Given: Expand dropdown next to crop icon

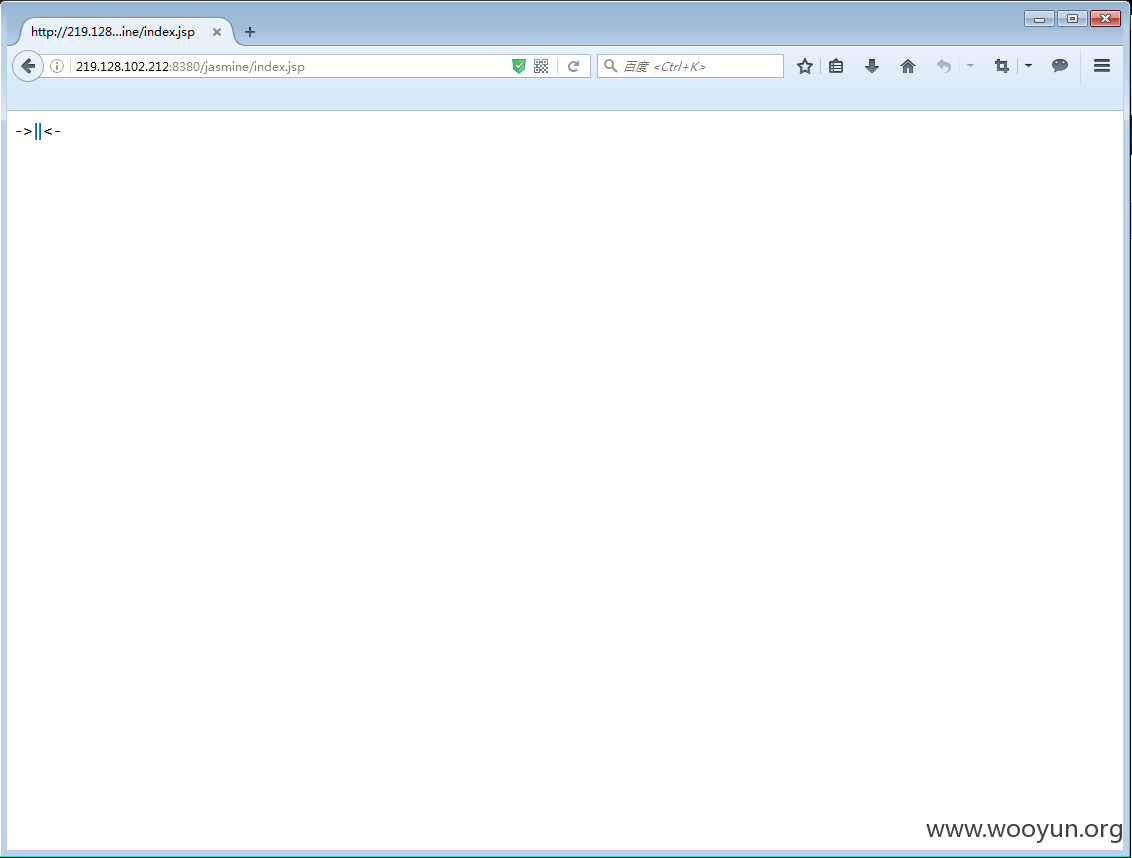Looking at the screenshot, I should [1028, 66].
